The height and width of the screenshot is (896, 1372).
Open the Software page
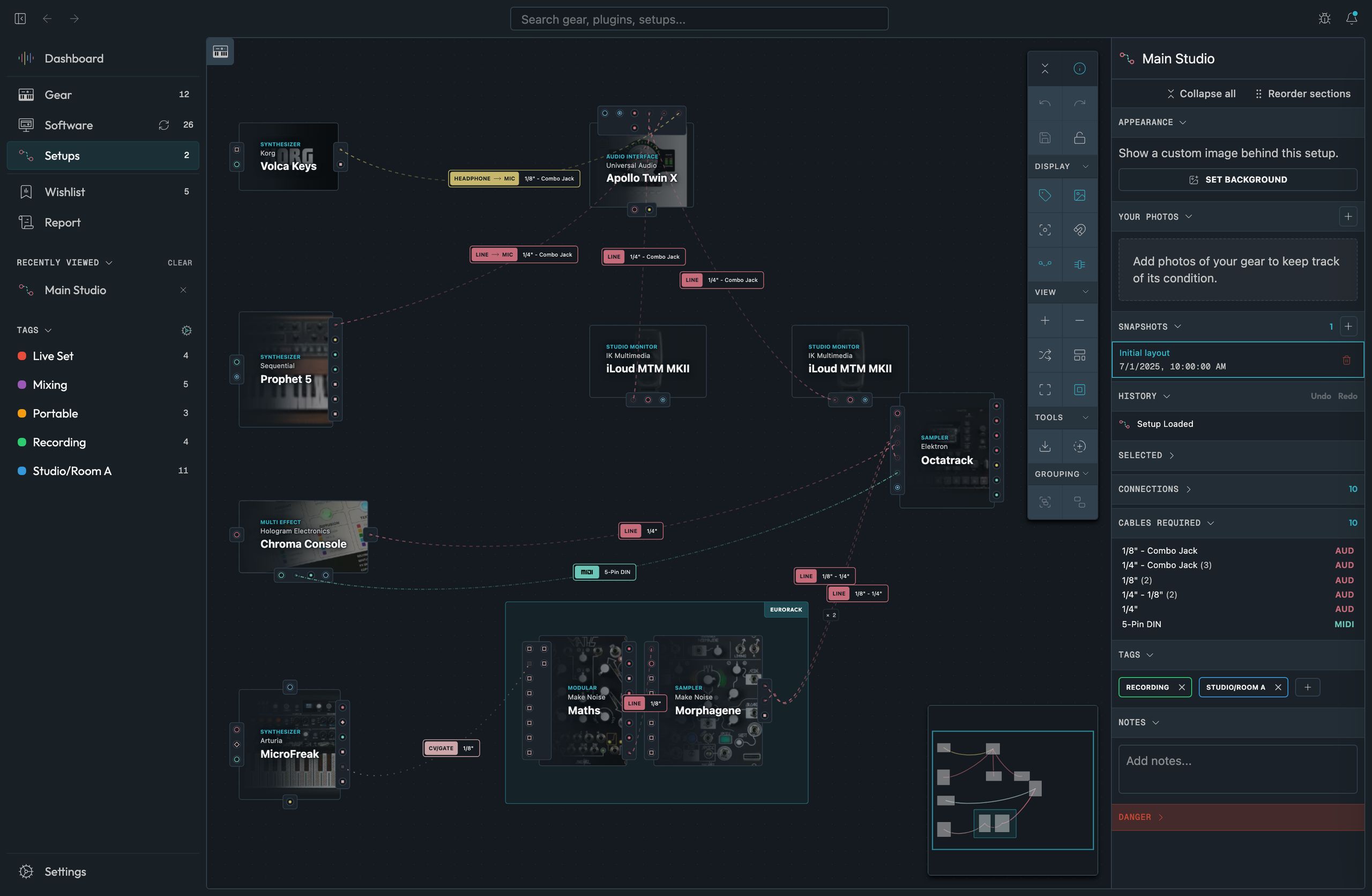tap(102, 125)
